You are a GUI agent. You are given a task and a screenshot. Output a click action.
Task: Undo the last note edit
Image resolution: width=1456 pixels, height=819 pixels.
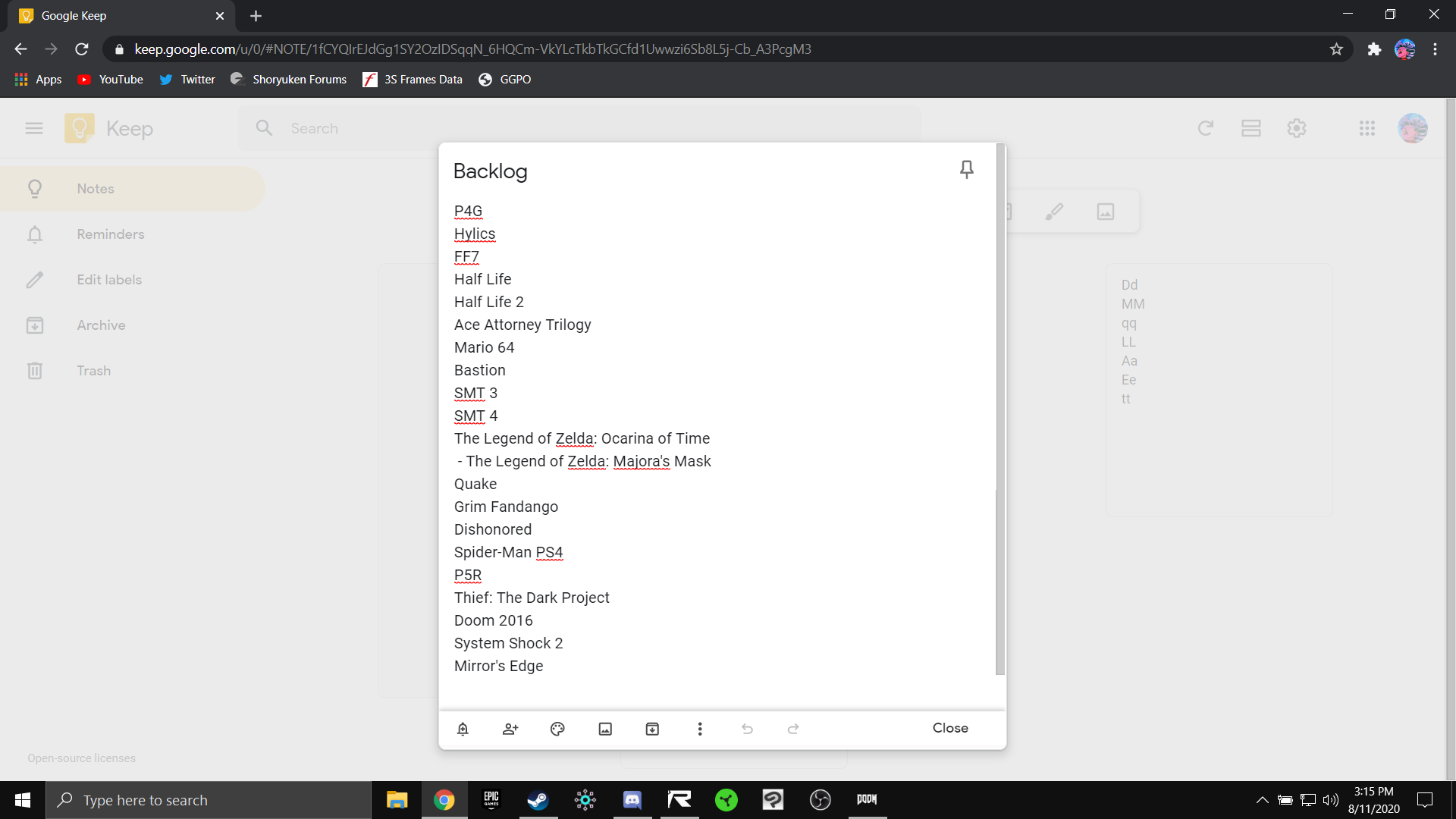[x=747, y=729]
